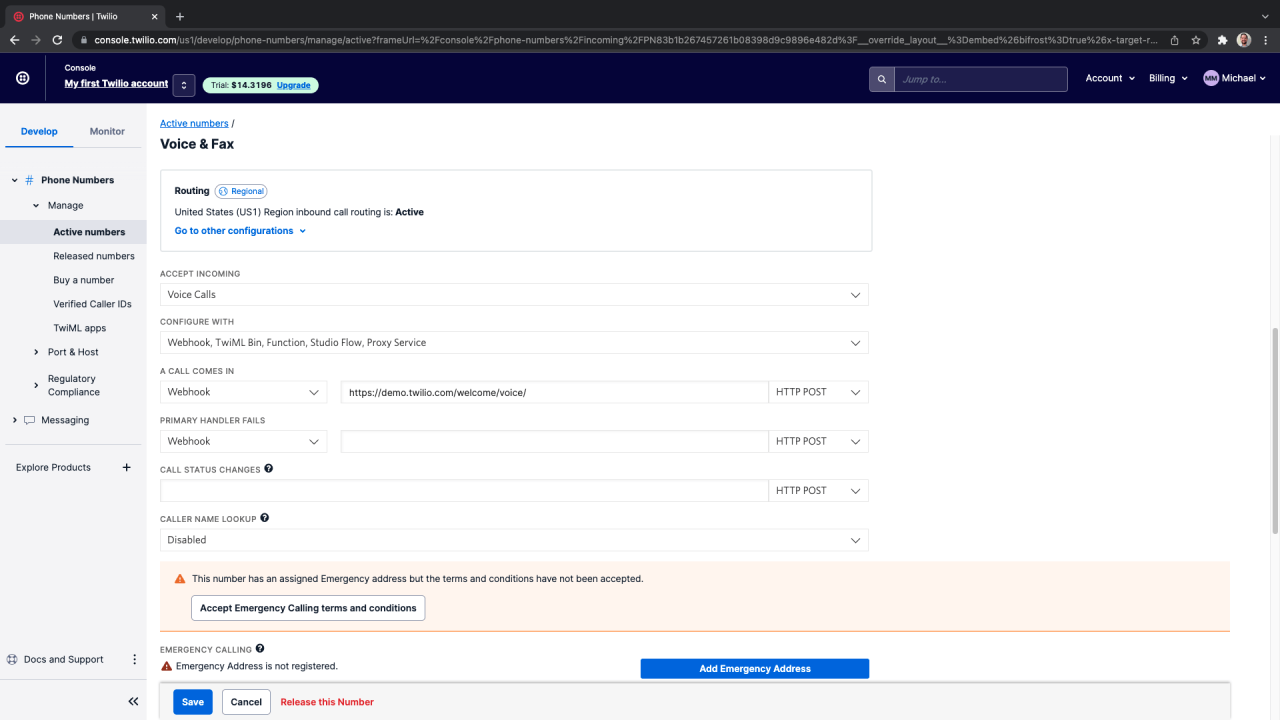Screen dimensions: 1280x720
Task: Select the Develop tab
Action: click(39, 131)
